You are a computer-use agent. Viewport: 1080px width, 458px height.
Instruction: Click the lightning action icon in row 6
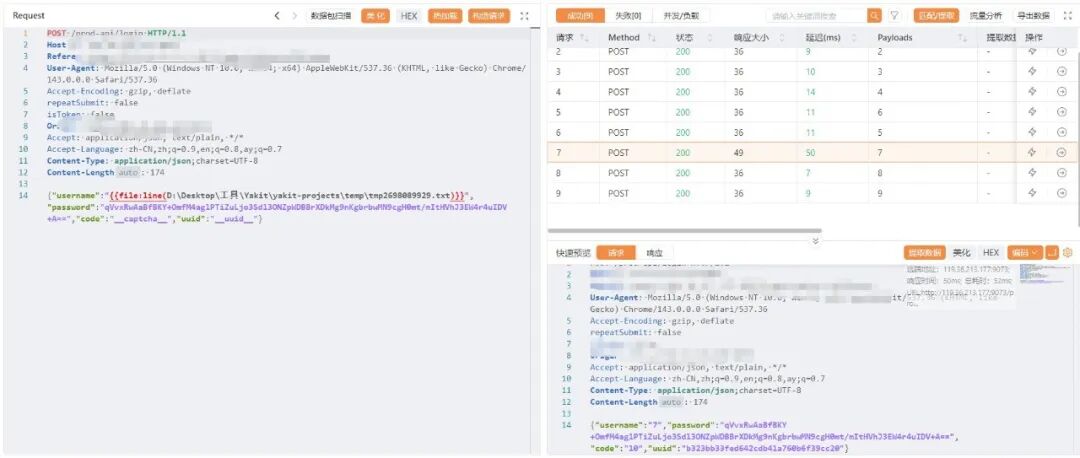click(1032, 132)
